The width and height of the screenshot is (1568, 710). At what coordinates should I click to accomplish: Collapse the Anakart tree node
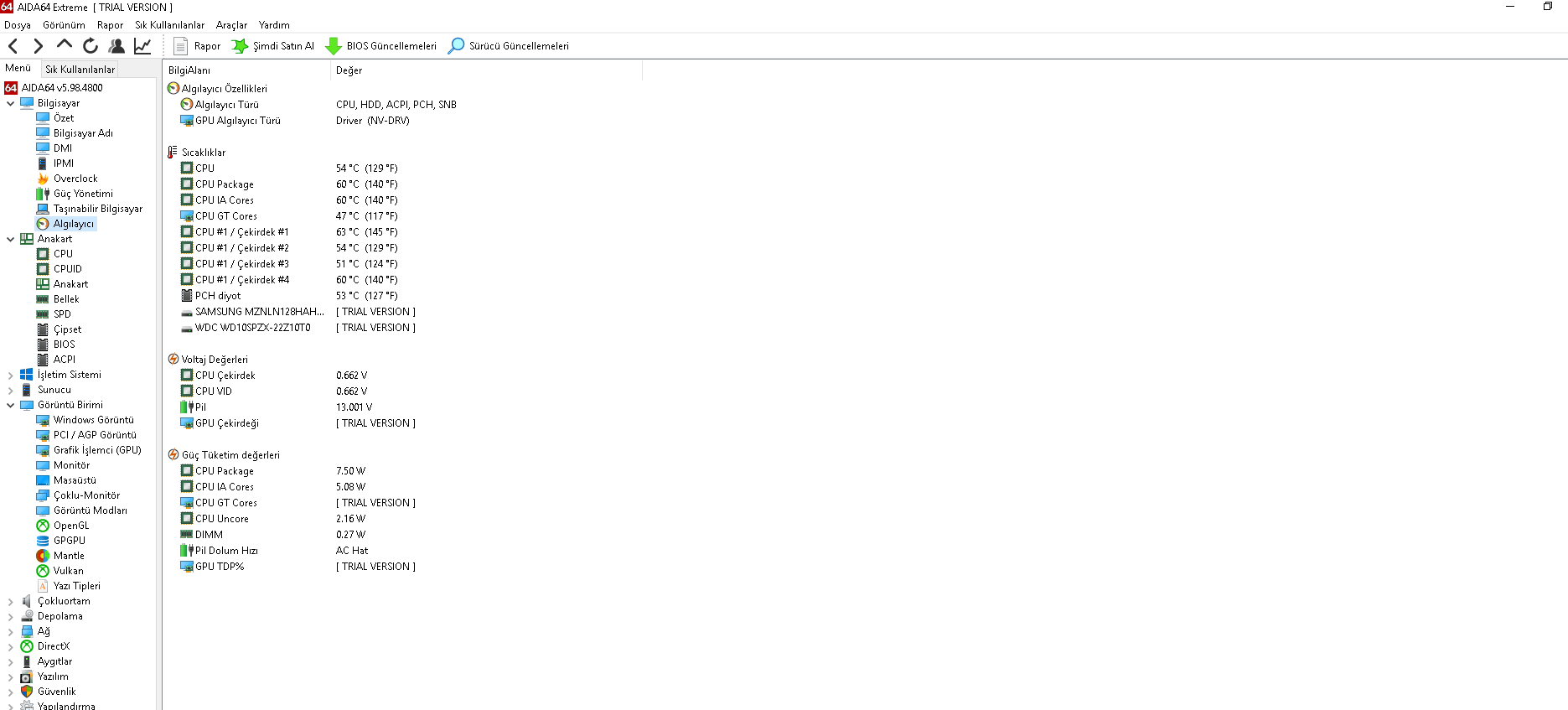[10, 239]
